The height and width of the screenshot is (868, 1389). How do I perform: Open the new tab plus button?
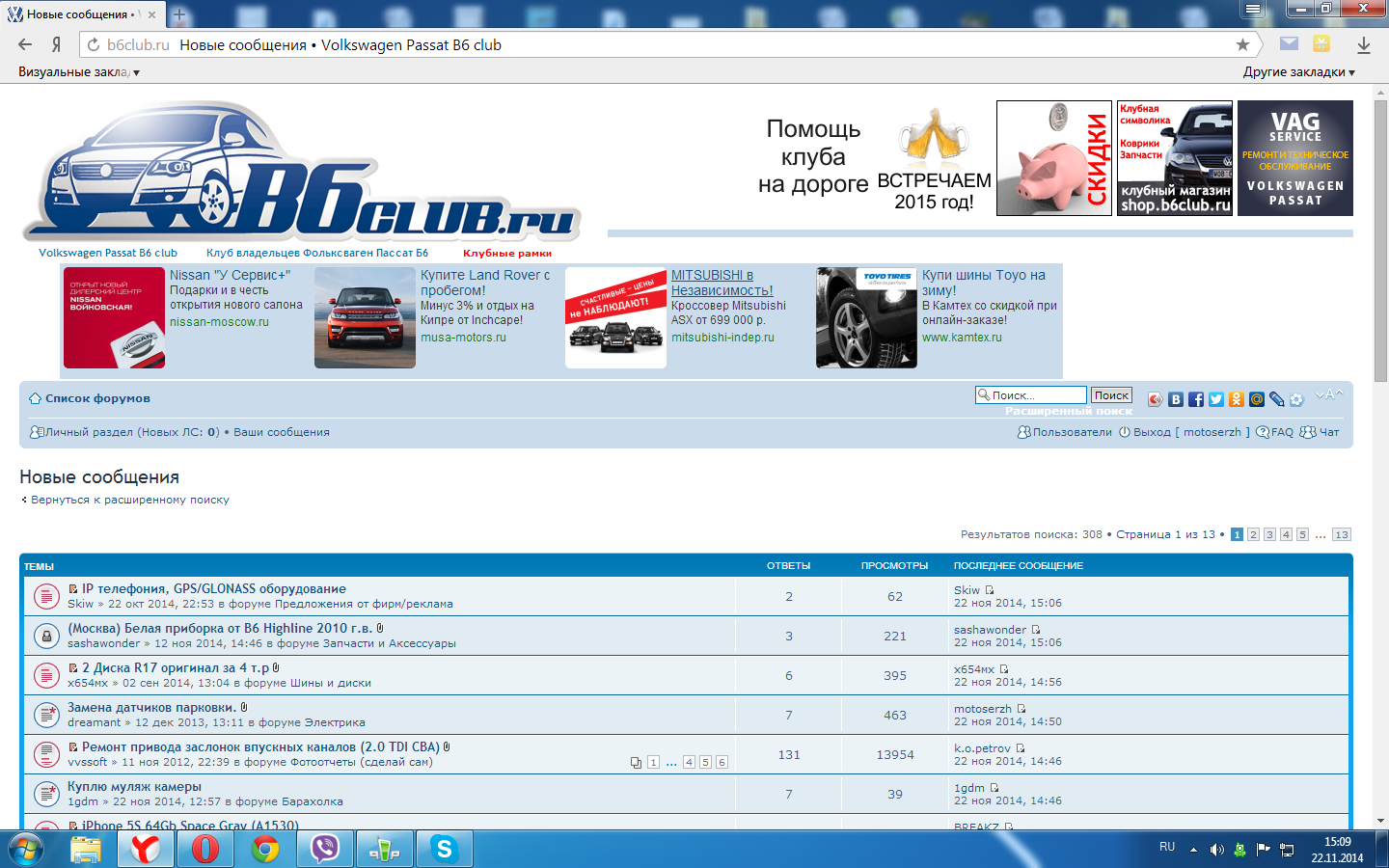[178, 14]
